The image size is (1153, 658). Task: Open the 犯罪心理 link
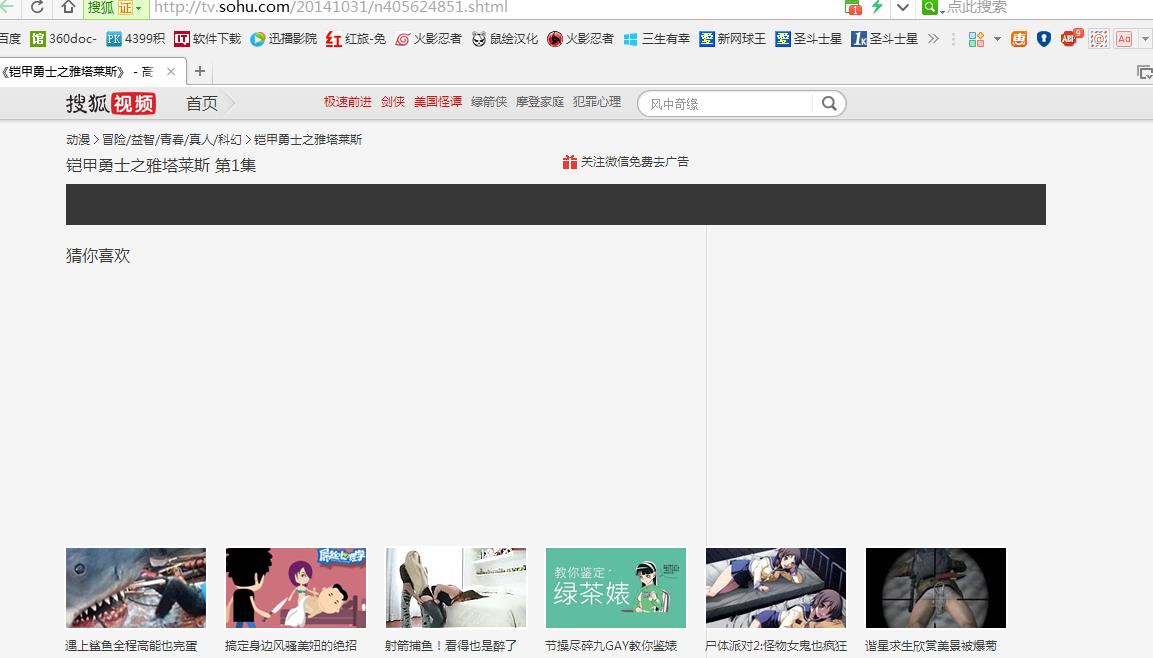tap(597, 101)
